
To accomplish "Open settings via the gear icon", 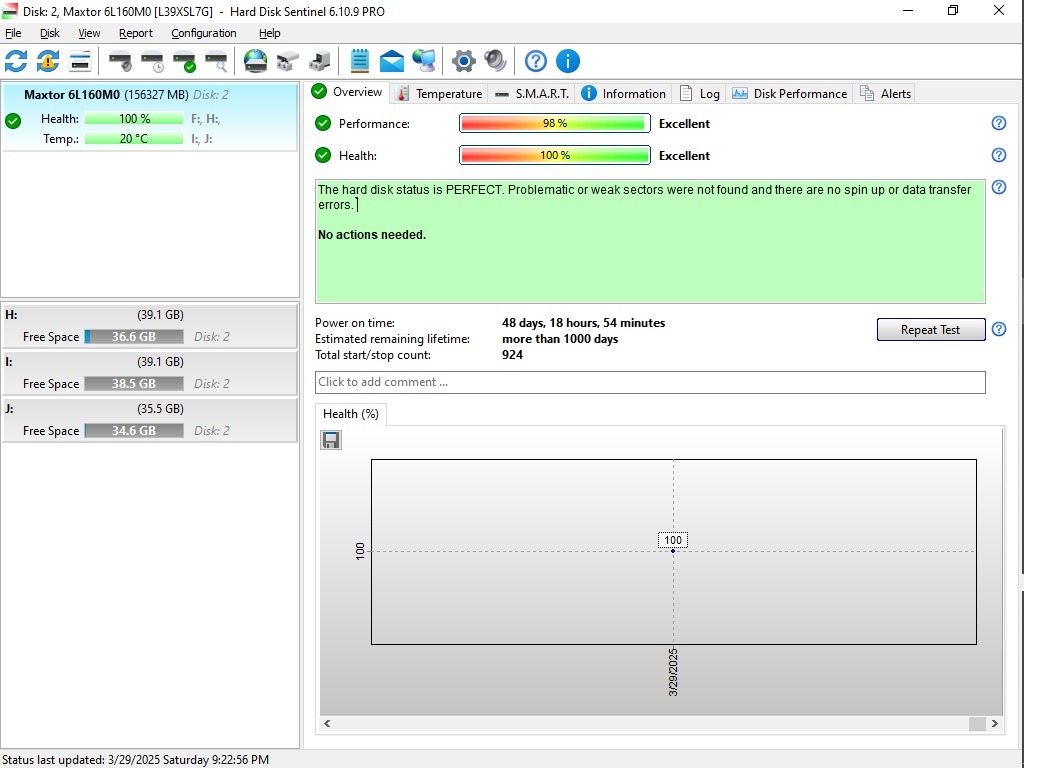I will (463, 61).
